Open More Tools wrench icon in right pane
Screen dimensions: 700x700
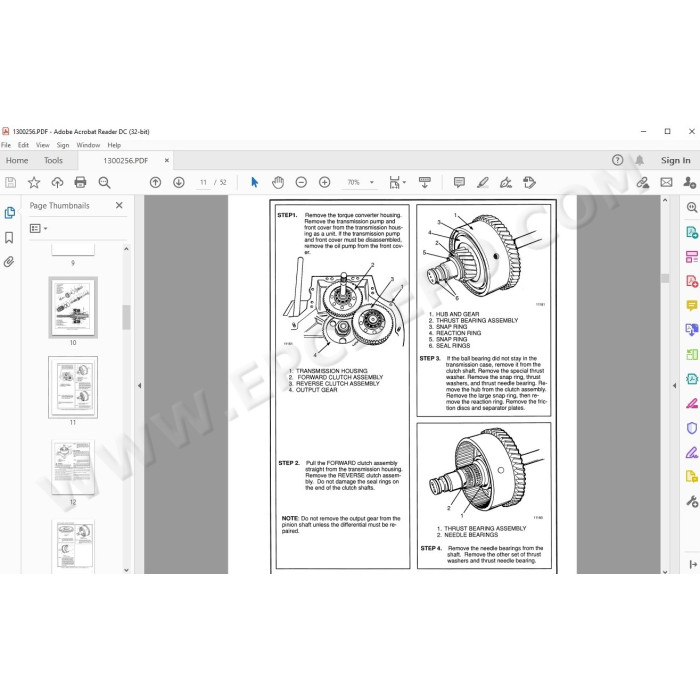click(692, 501)
